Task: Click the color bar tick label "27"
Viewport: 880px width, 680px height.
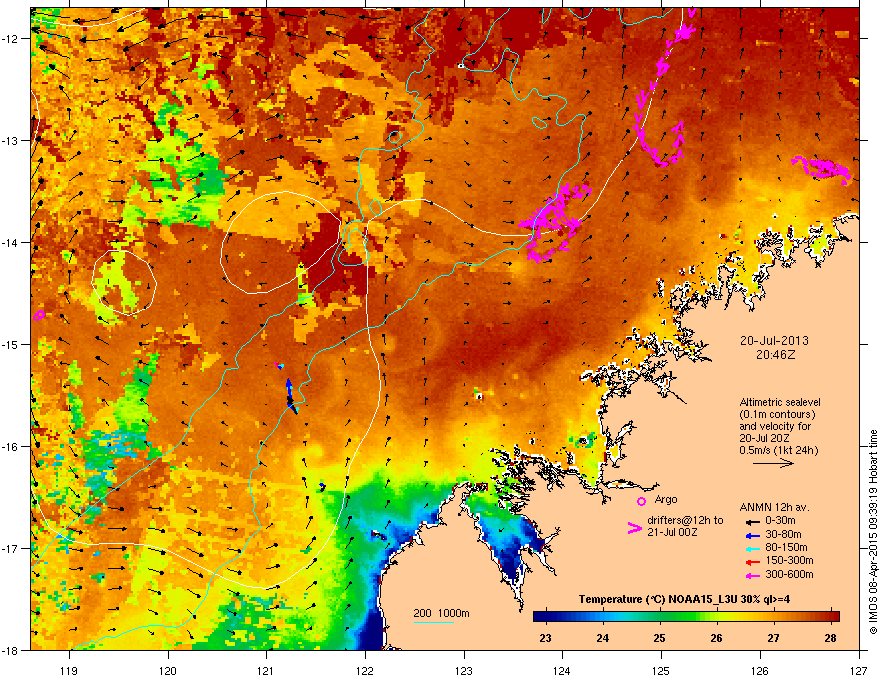Action: tap(774, 638)
